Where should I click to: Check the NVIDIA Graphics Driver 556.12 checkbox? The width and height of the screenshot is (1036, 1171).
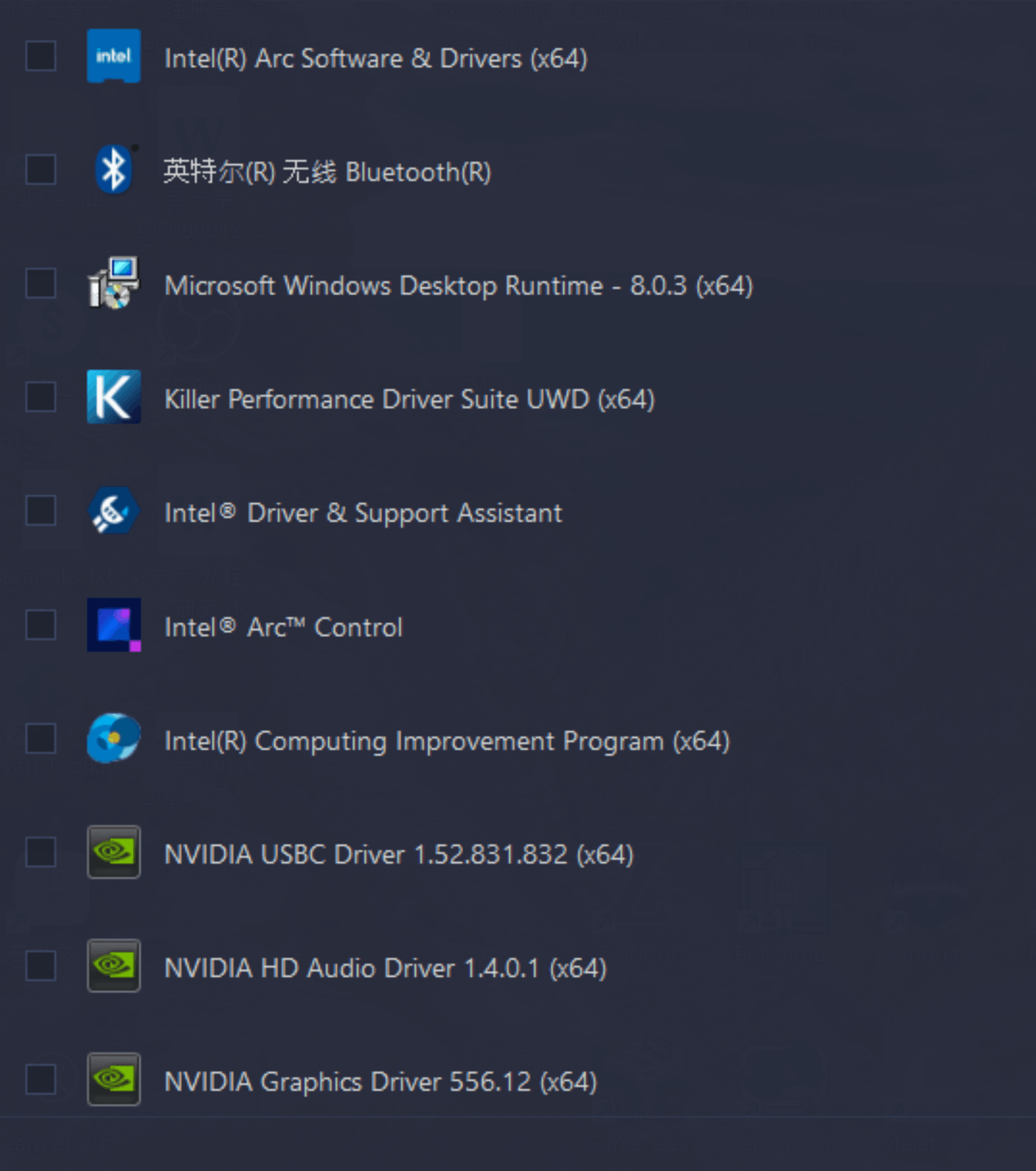point(41,1079)
